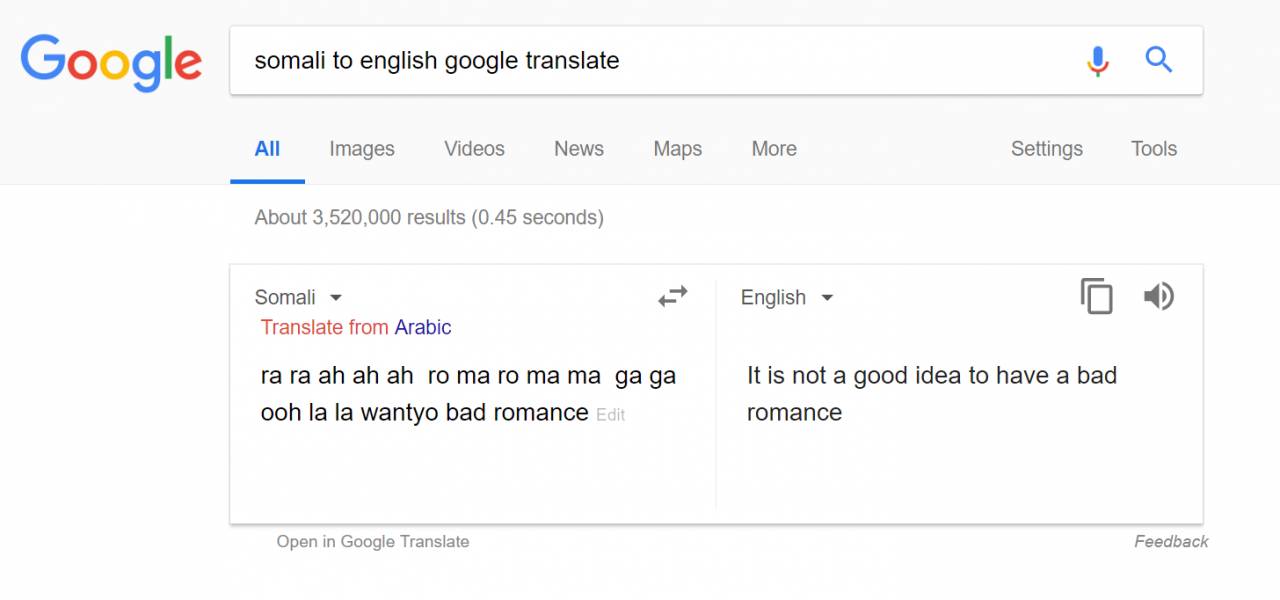Viewport: 1280px width, 600px height.
Task: Click into the Google search box
Action: (650, 61)
